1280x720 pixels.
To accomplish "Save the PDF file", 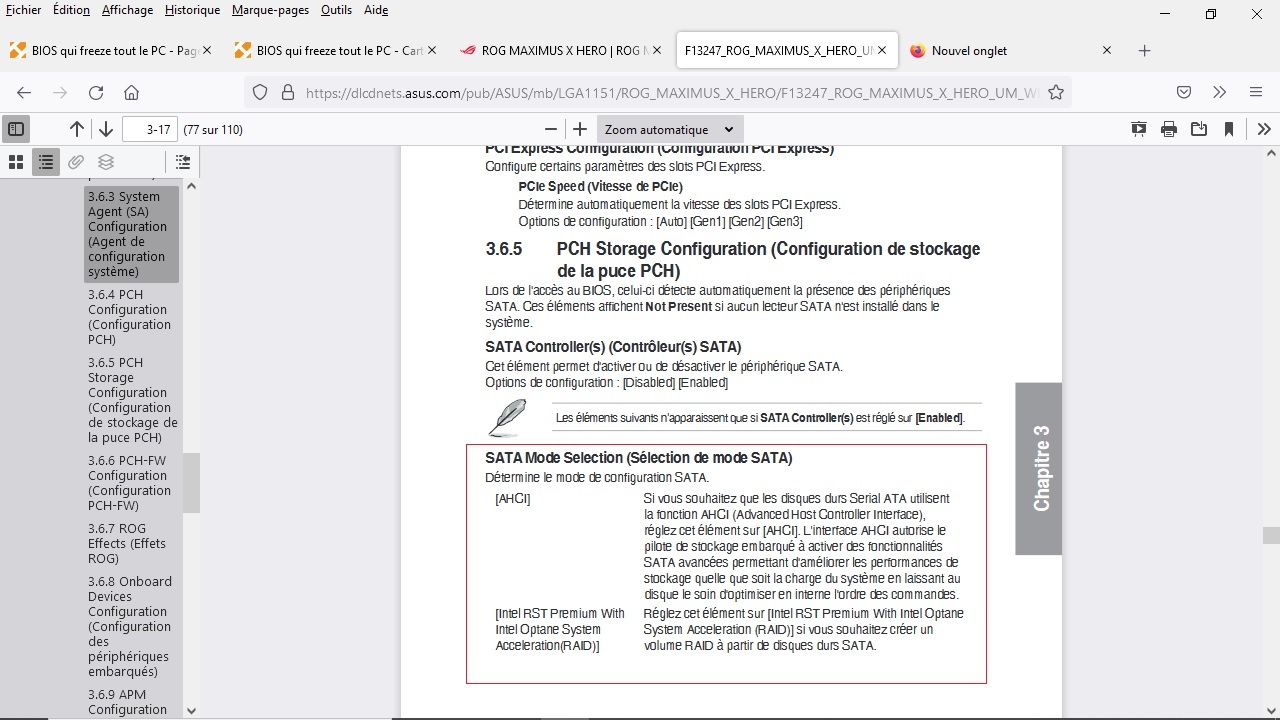I will click(1199, 129).
